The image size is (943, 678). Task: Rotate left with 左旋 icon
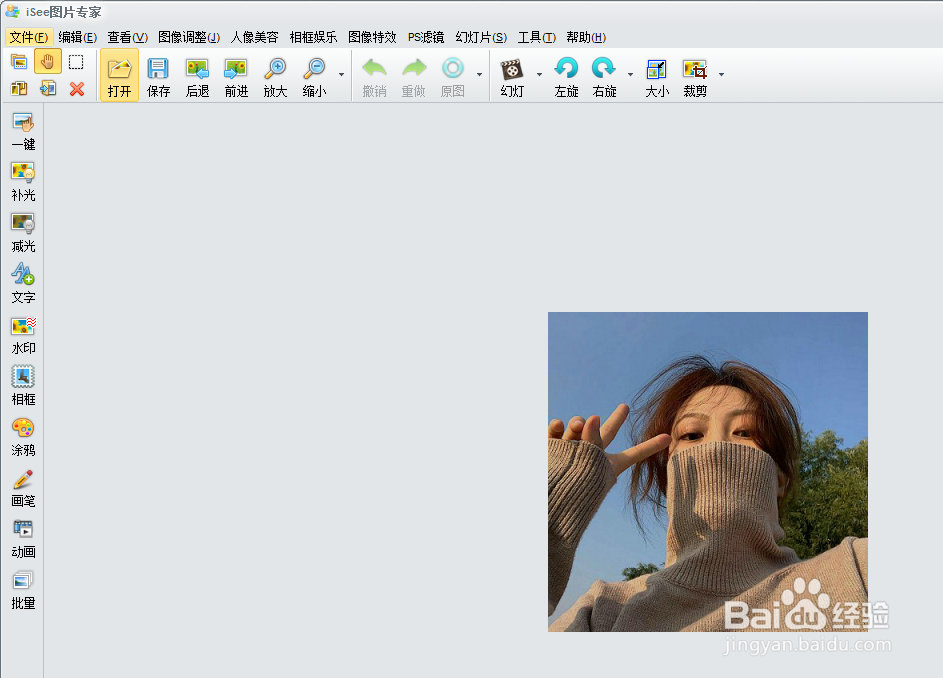coord(566,76)
